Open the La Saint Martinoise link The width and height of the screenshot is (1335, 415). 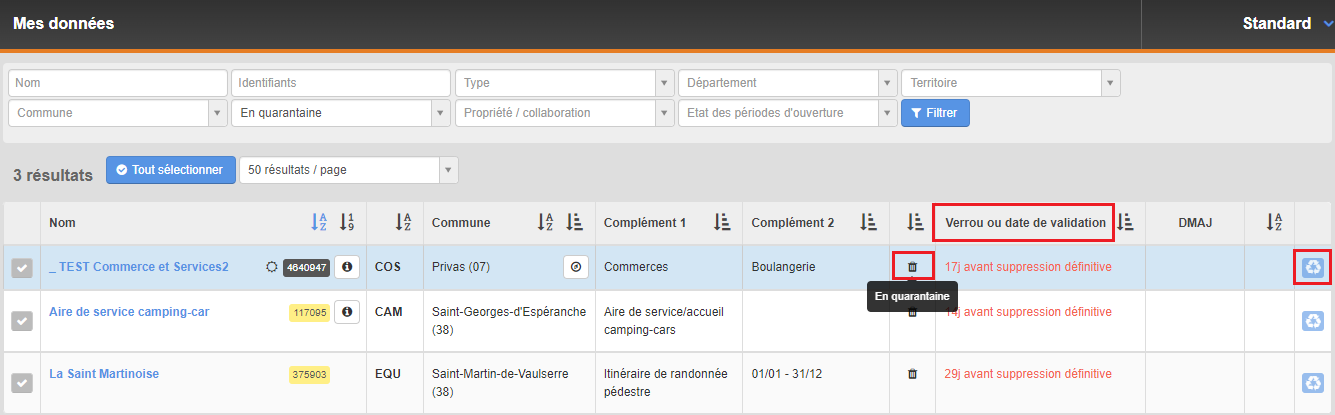(x=104, y=374)
